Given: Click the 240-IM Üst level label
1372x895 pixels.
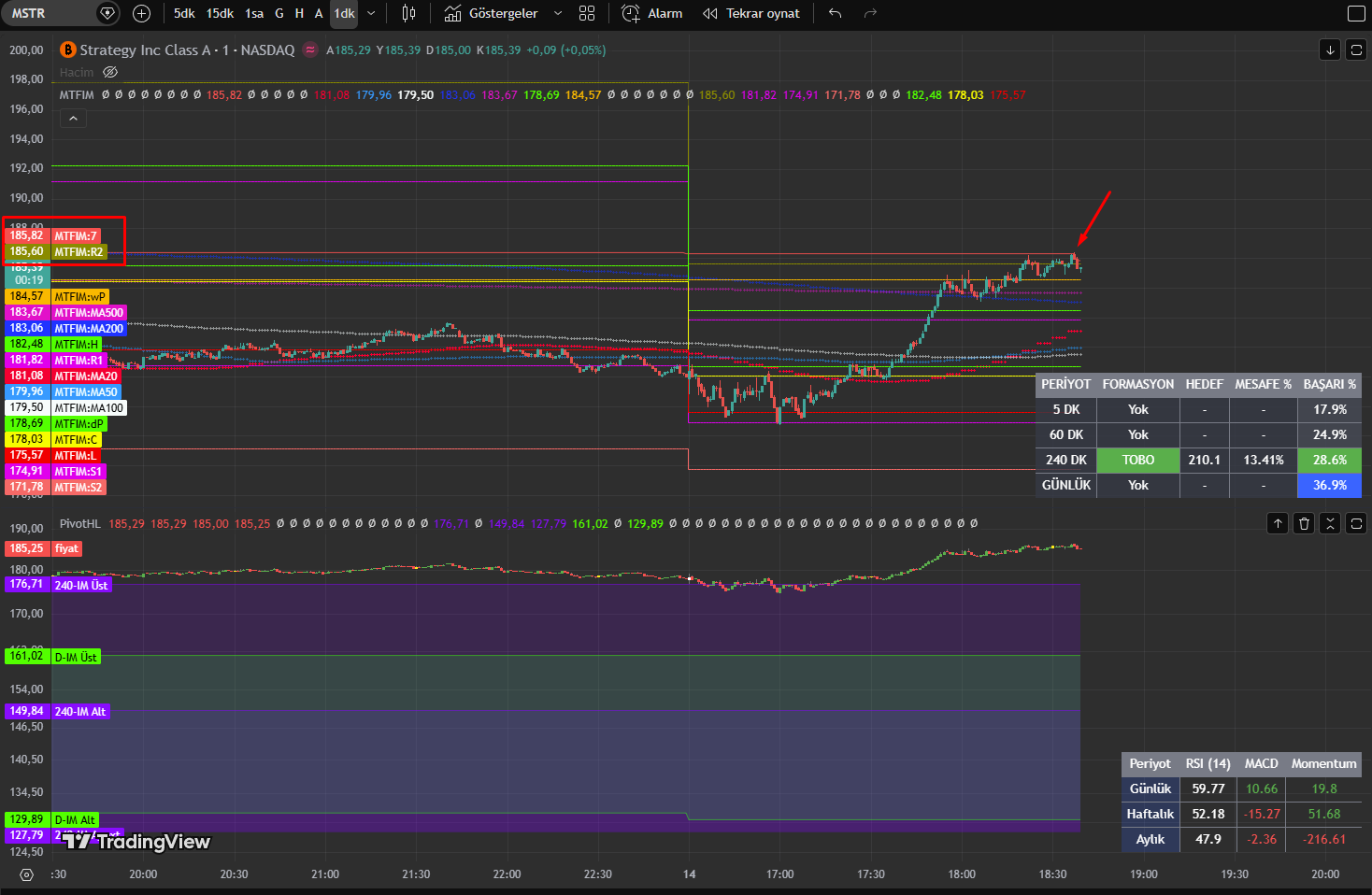Looking at the screenshot, I should point(81,586).
